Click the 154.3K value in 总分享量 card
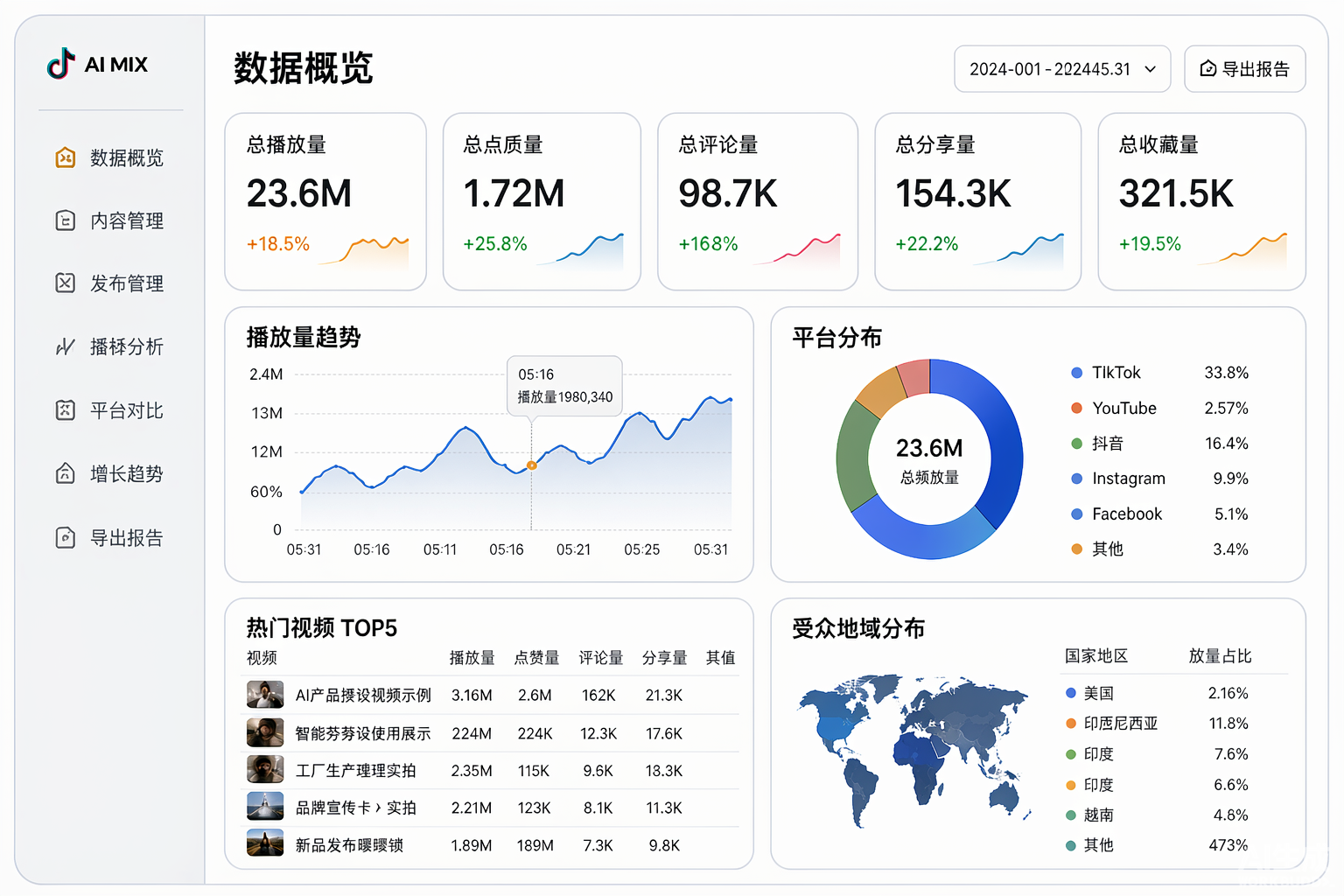The height and width of the screenshot is (896, 1344). point(953,193)
